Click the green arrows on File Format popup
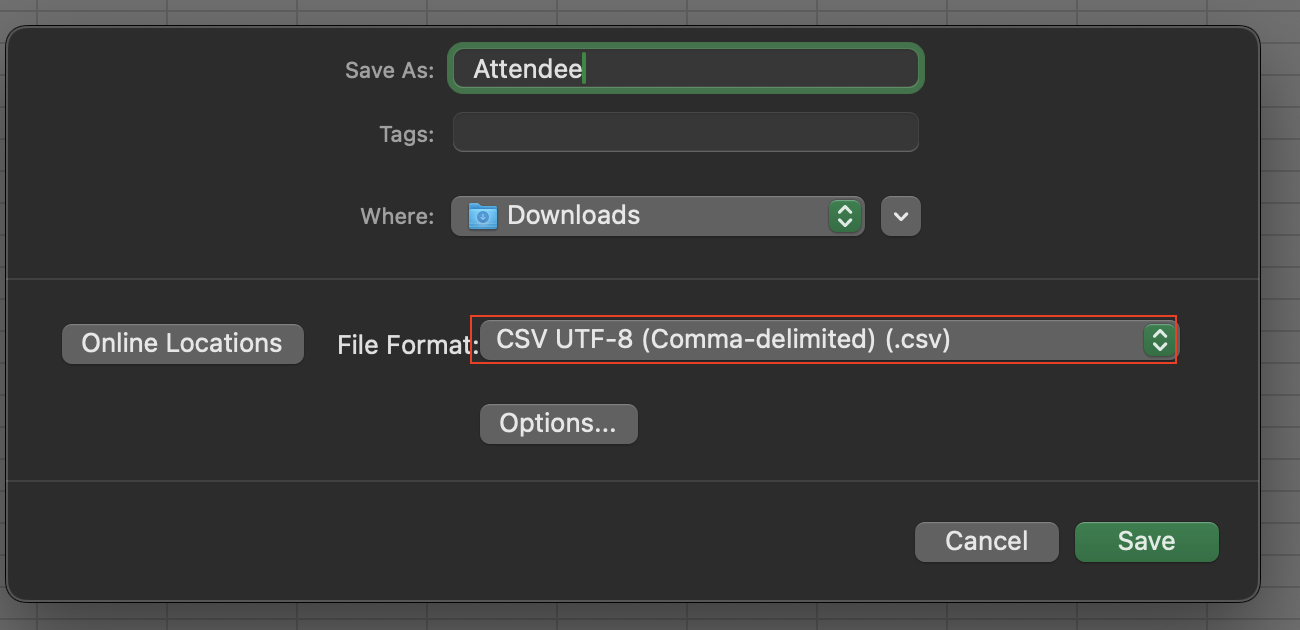The height and width of the screenshot is (630, 1300). pyautogui.click(x=1158, y=341)
